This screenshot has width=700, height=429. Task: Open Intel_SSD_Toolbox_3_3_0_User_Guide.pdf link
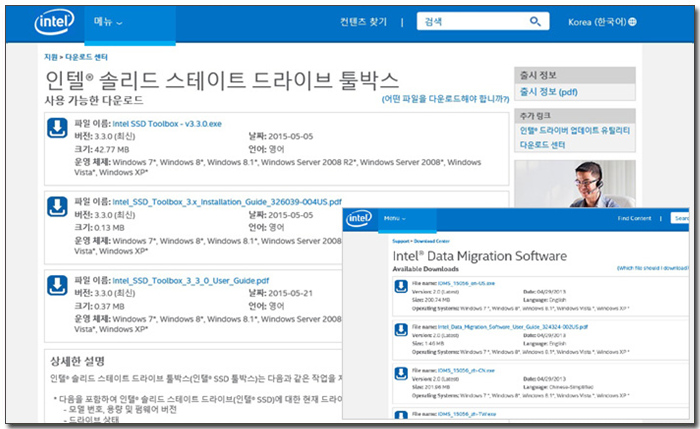pos(191,280)
